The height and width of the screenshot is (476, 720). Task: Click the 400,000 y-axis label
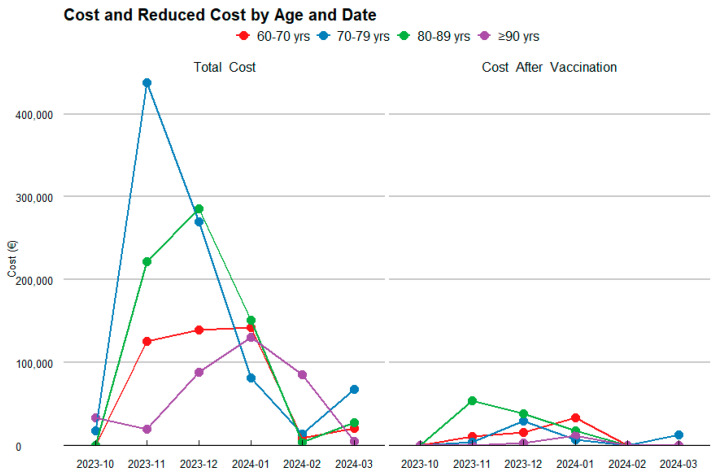(34, 115)
